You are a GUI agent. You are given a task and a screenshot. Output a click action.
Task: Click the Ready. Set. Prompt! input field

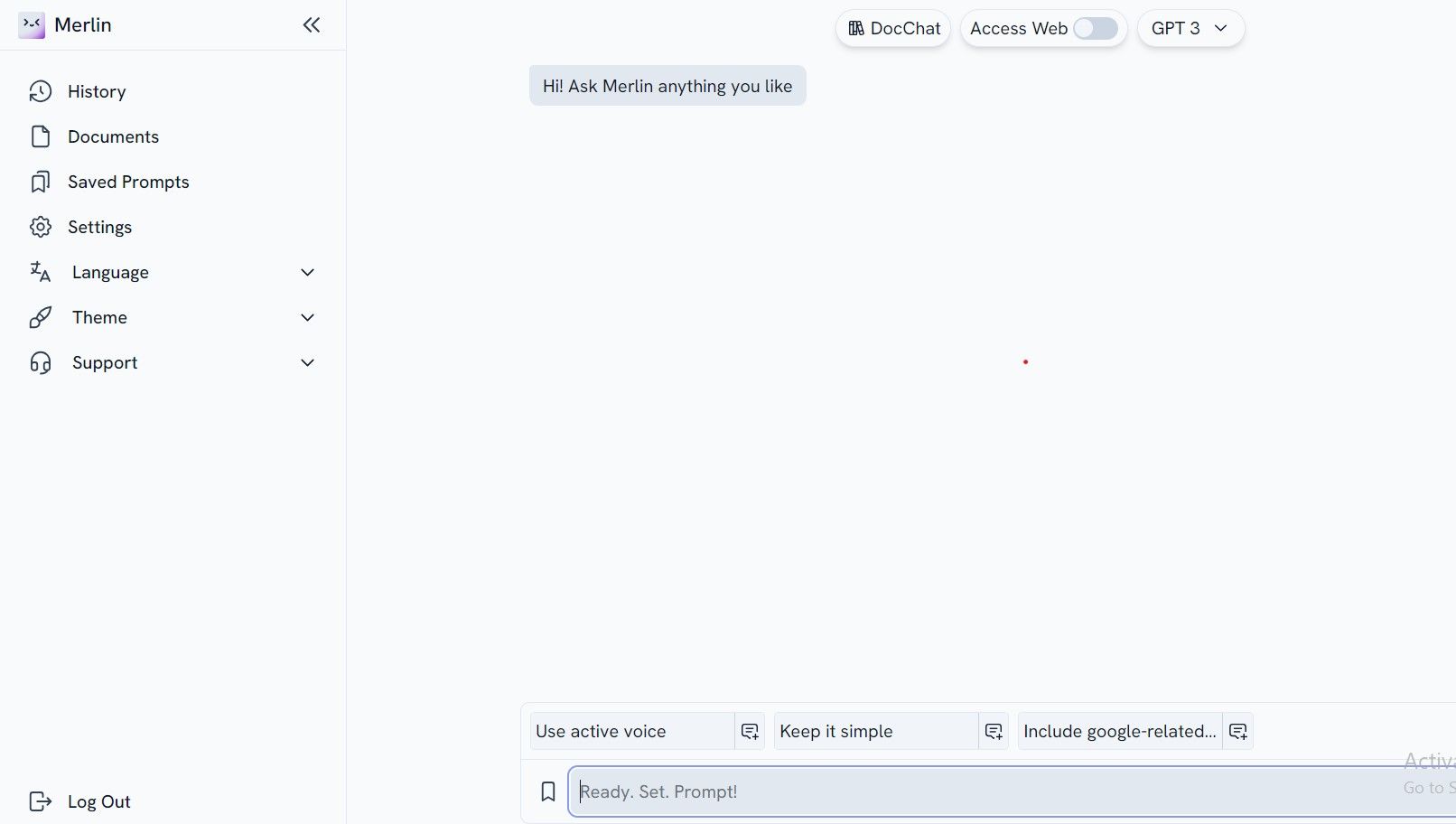[x=903, y=791]
